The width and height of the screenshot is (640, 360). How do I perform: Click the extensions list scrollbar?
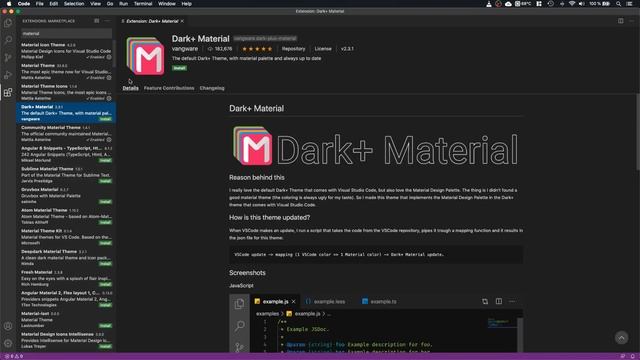[x=115, y=53]
